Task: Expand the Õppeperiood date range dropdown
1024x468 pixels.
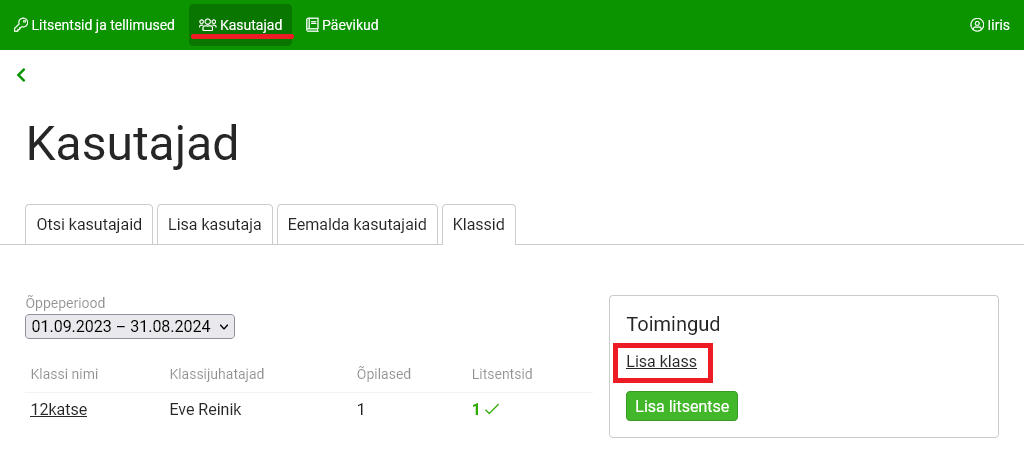Action: pyautogui.click(x=130, y=326)
